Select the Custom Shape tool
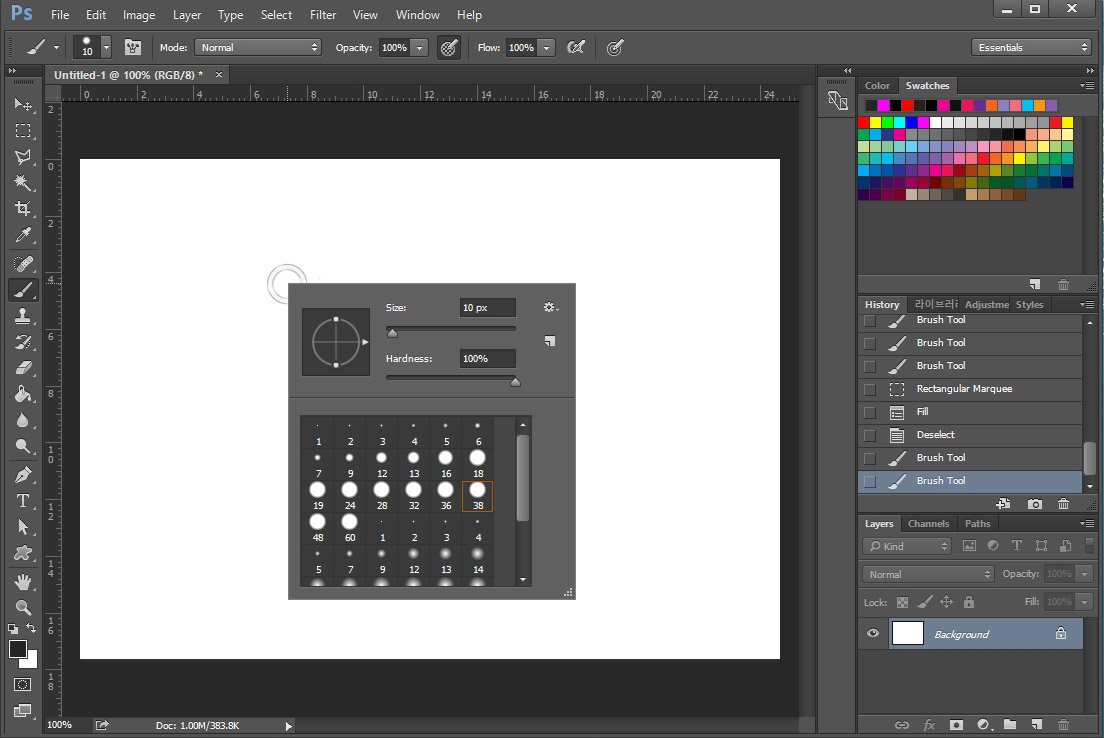Viewport: 1104px width, 738px height. click(23, 553)
